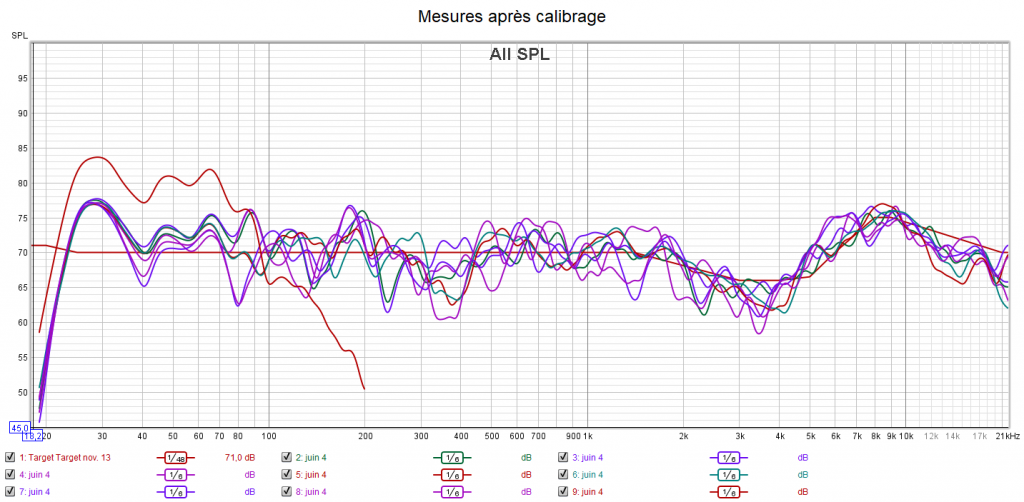
Task: Click the 45,0 lower SPL limit box
Action: [x=20, y=428]
